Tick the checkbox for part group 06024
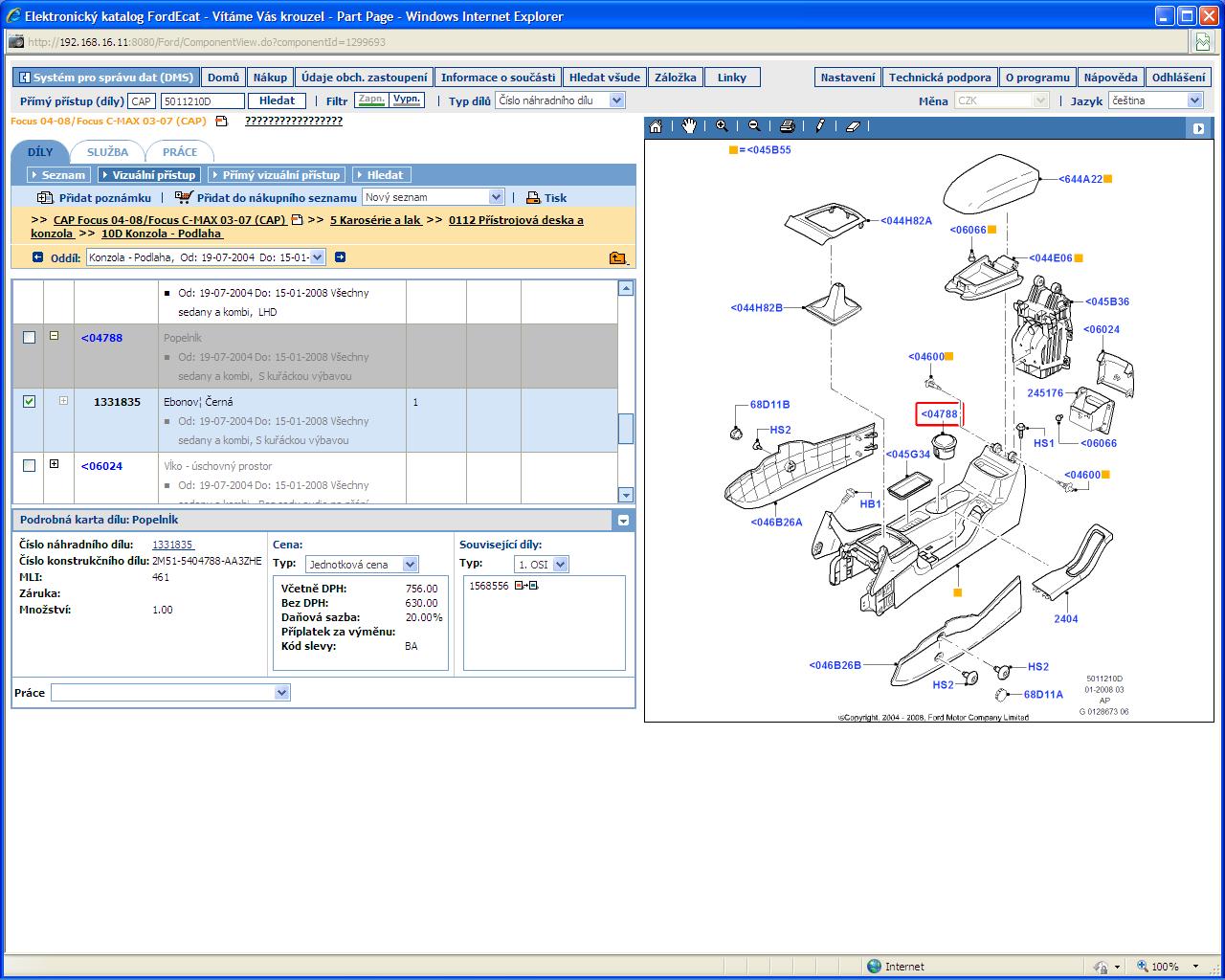 coord(29,466)
